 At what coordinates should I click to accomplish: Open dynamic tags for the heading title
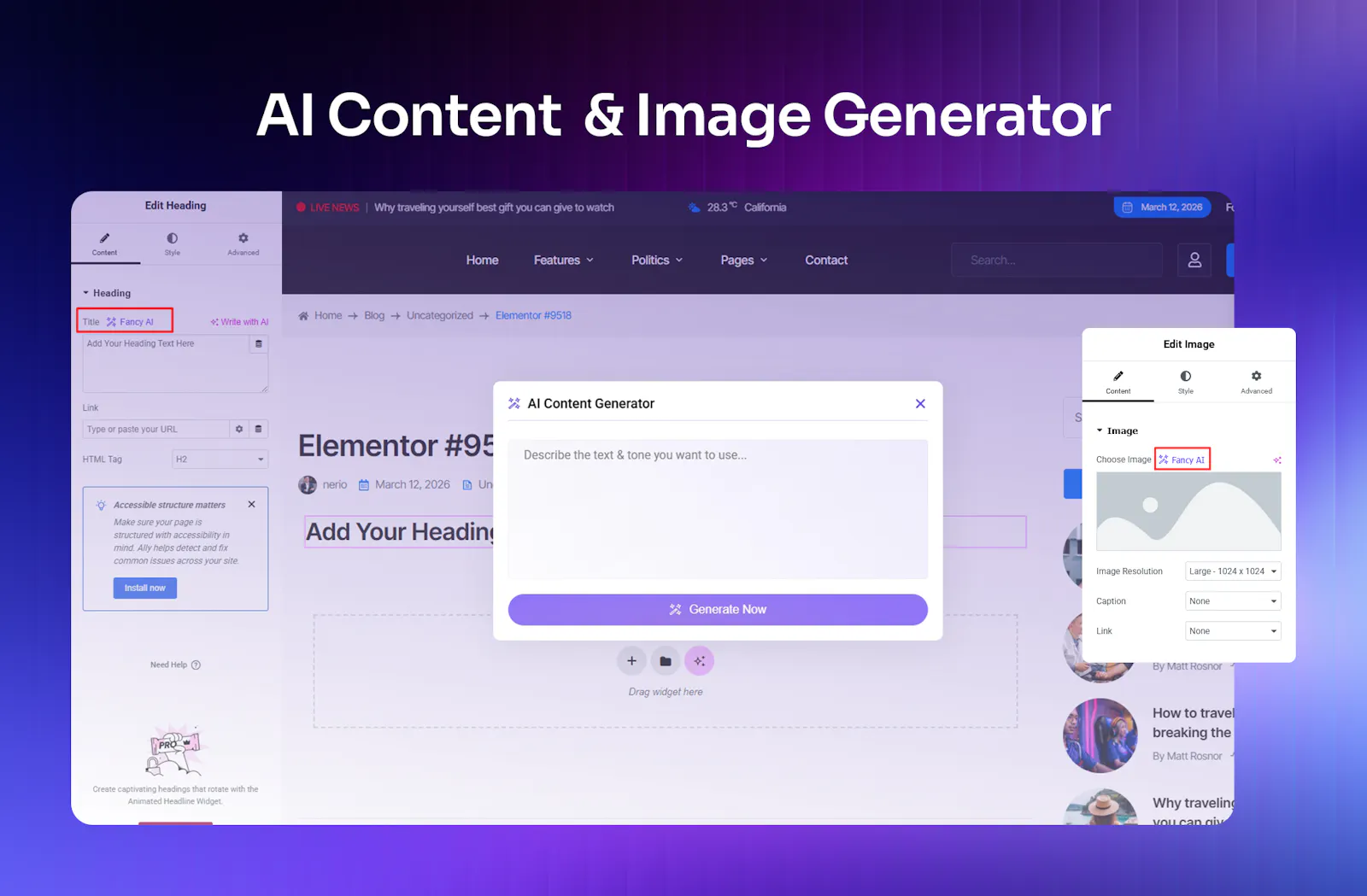click(259, 344)
